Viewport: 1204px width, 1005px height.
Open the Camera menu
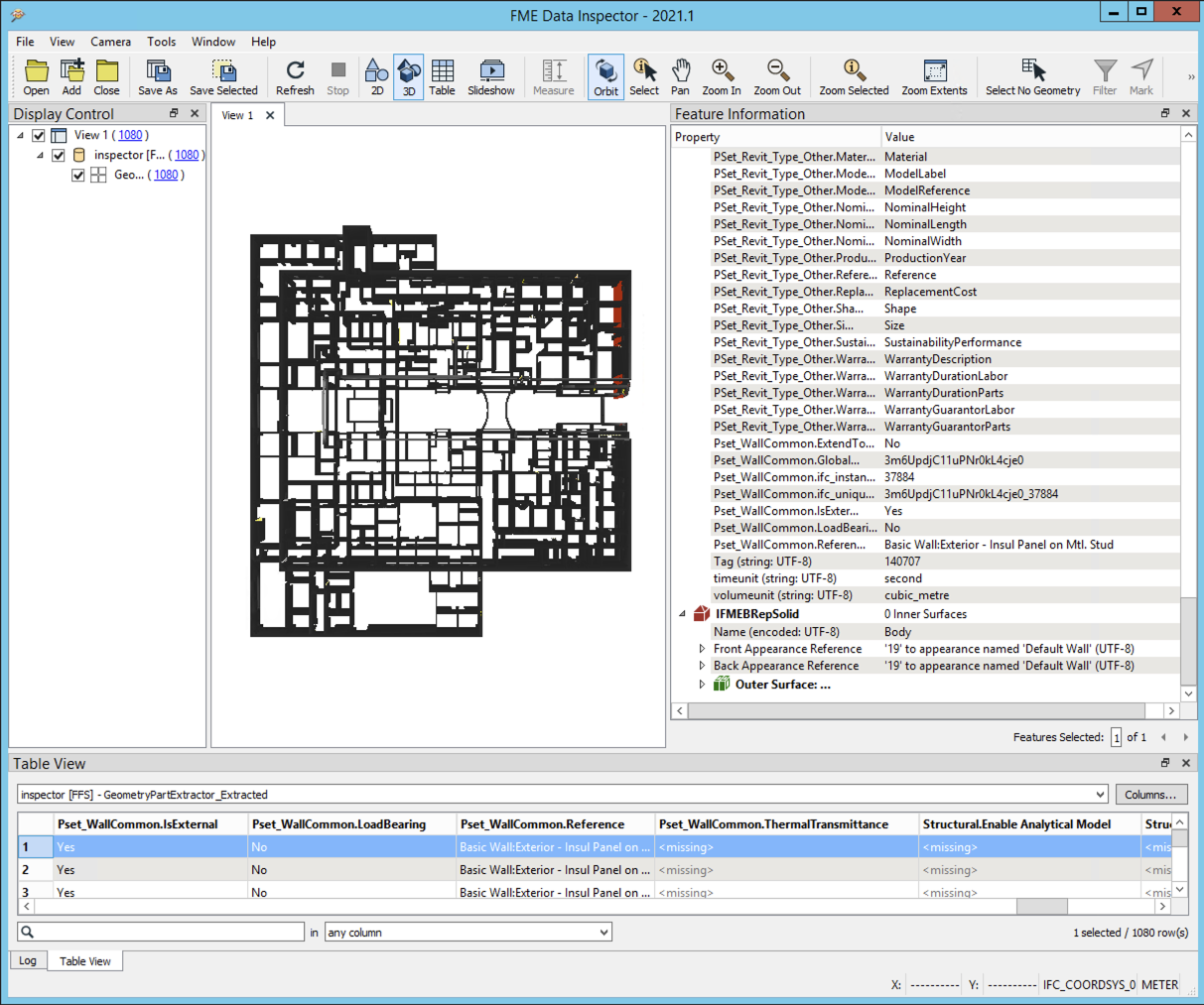[110, 42]
